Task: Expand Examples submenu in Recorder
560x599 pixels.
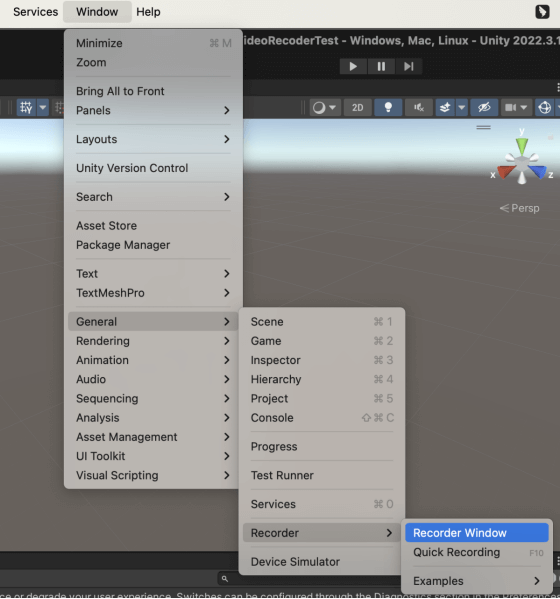Action: pyautogui.click(x=477, y=581)
